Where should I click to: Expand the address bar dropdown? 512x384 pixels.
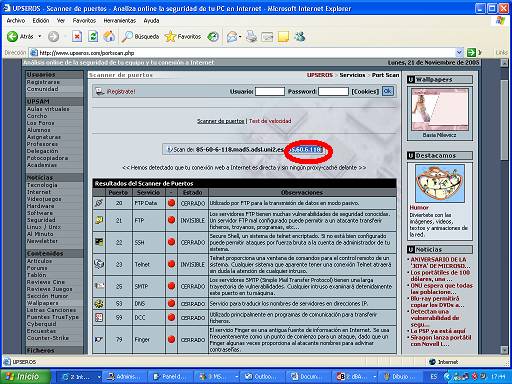point(459,52)
